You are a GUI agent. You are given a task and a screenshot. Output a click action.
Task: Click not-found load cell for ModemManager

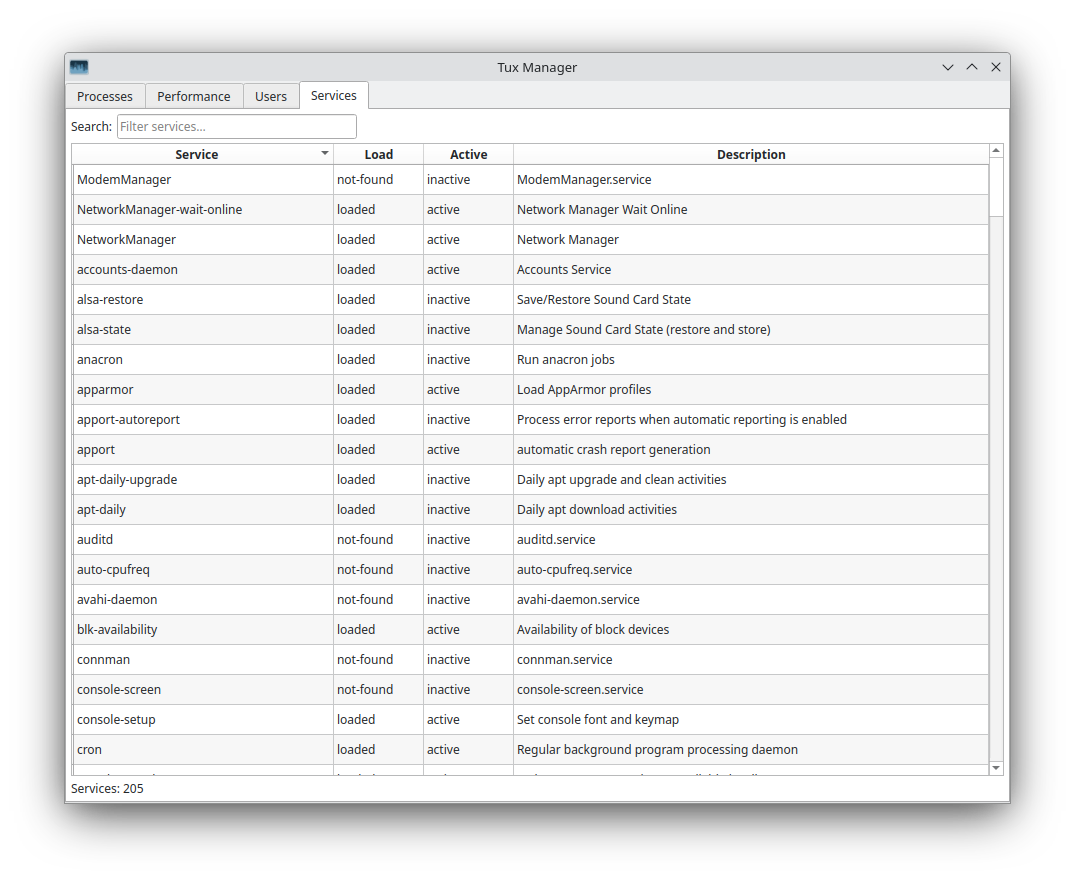coord(378,180)
